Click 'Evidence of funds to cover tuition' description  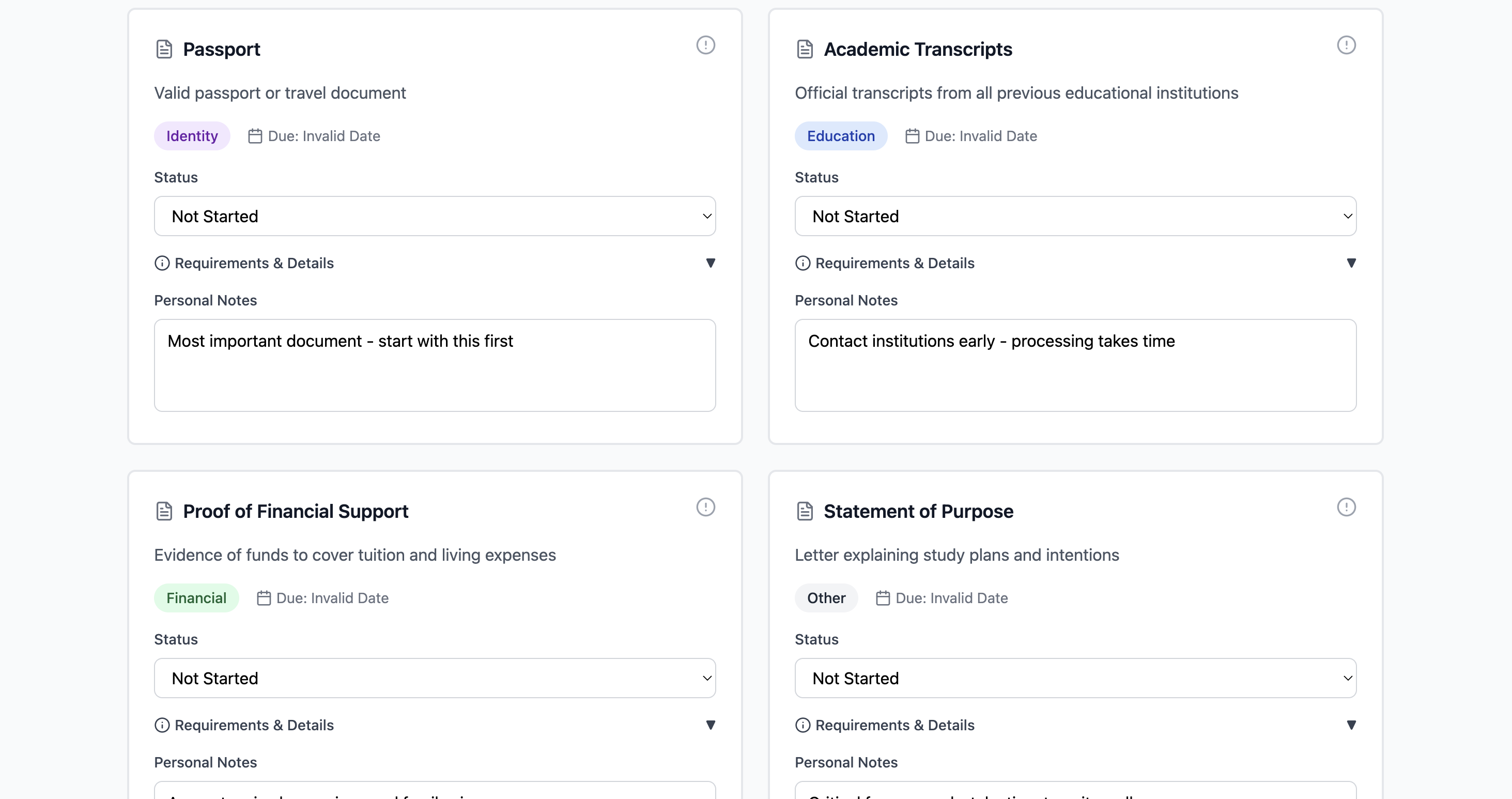[x=354, y=555]
